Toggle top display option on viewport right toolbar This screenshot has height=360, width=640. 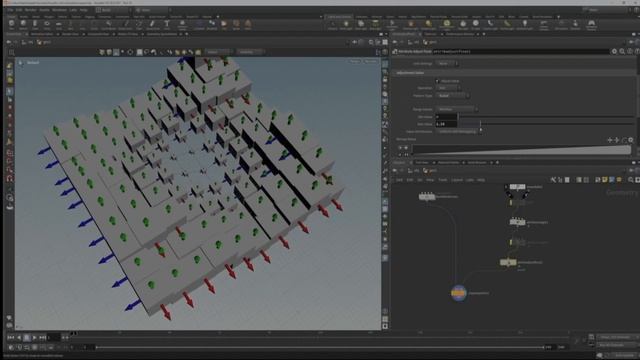pyautogui.click(x=385, y=64)
